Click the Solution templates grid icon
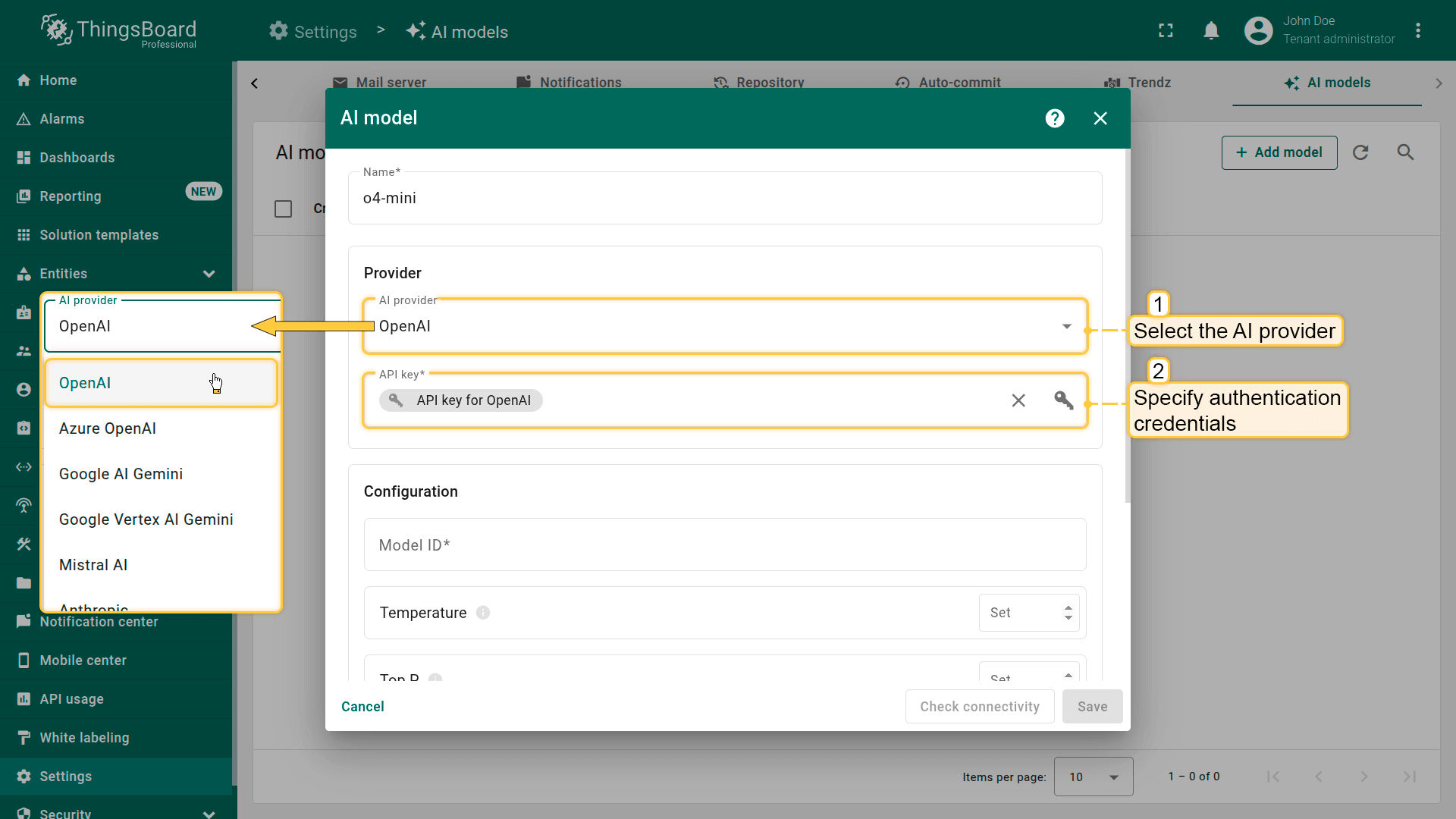 coord(24,235)
